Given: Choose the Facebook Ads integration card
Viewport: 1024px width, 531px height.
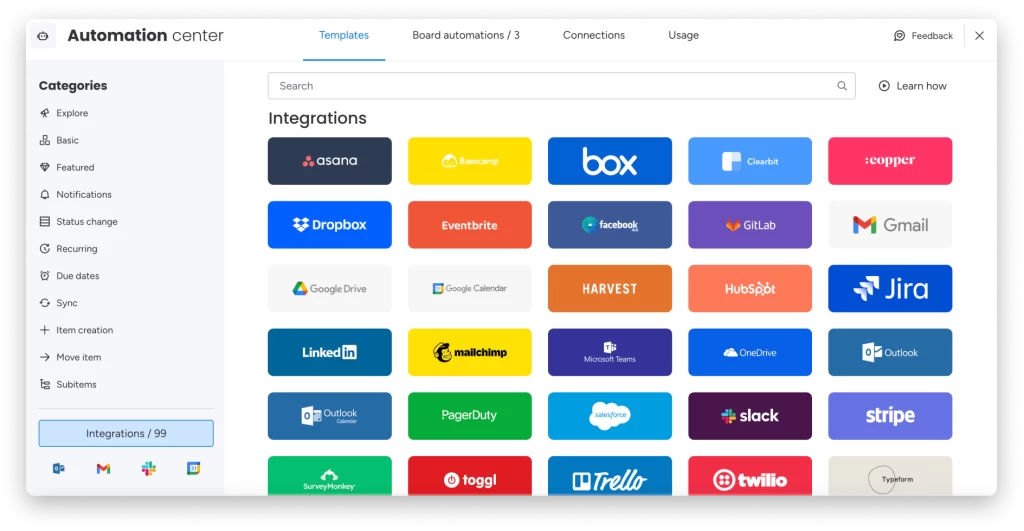Looking at the screenshot, I should tap(610, 225).
